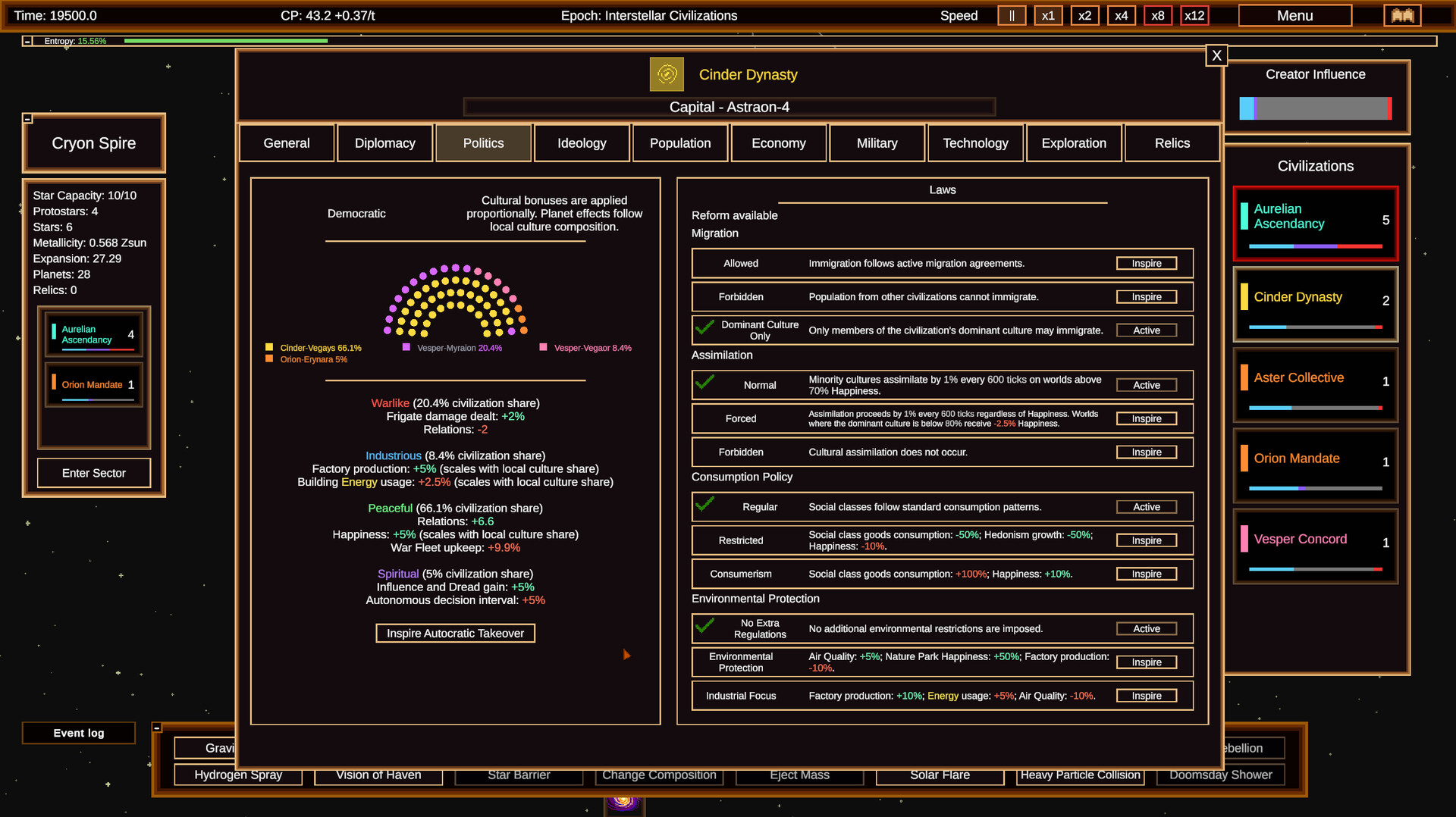The height and width of the screenshot is (817, 1456).
Task: Click Active on Normal assimilation law
Action: point(1147,385)
